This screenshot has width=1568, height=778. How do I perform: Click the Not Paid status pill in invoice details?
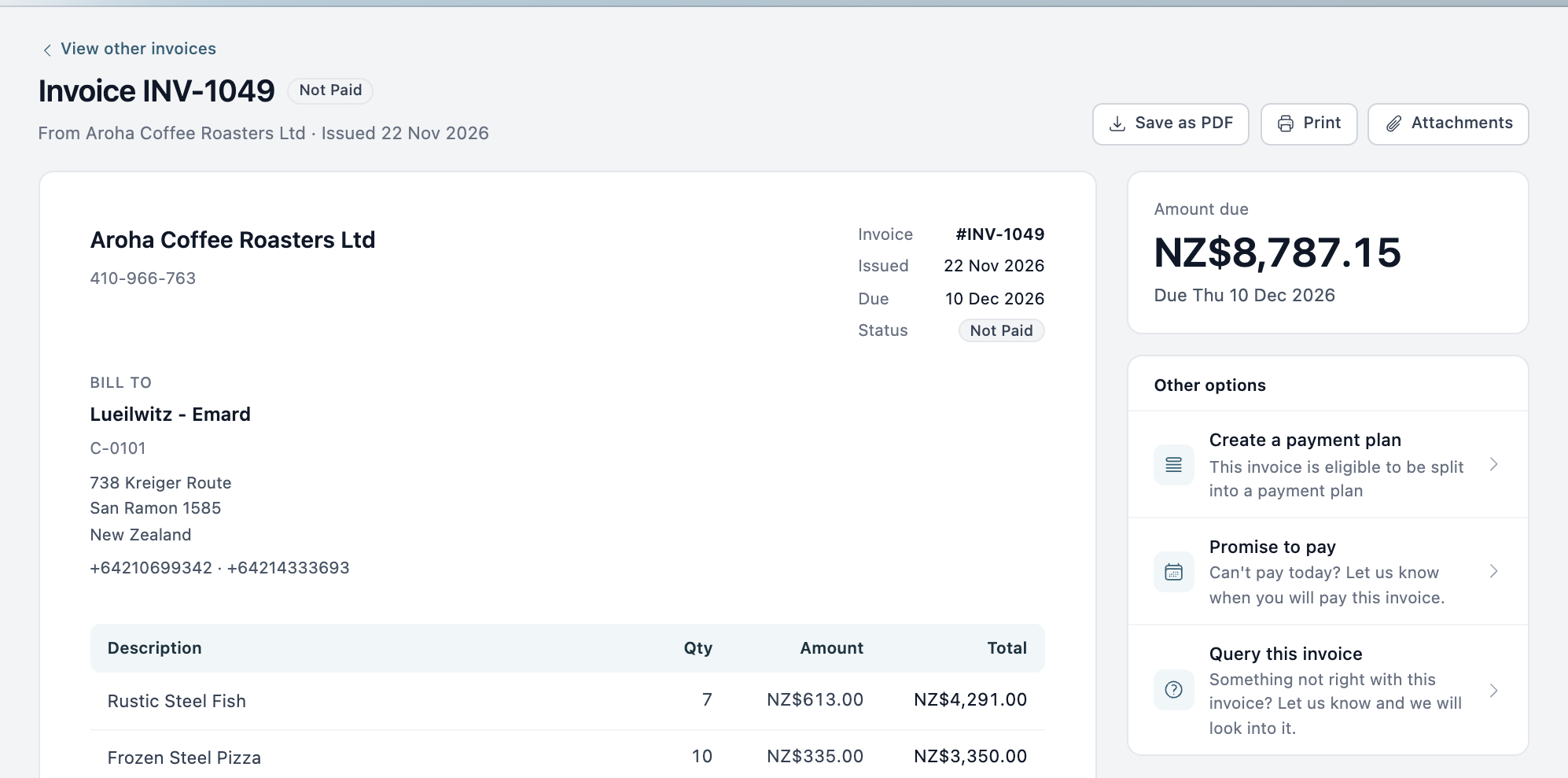(x=1001, y=330)
